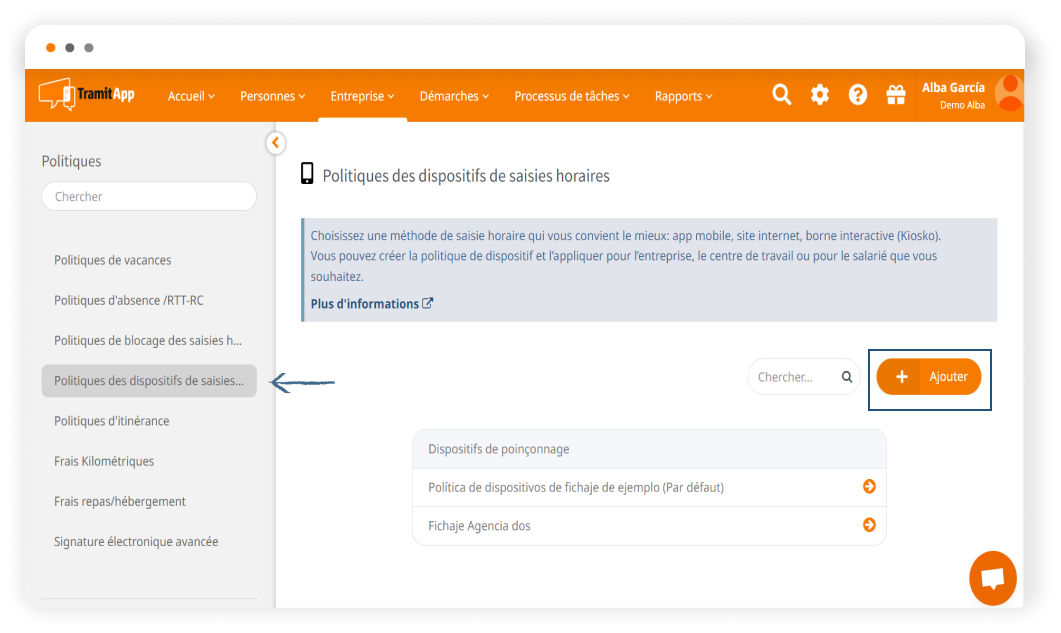This screenshot has width=1061, height=633.
Task: Click Alba García's profile avatar
Action: (1009, 93)
